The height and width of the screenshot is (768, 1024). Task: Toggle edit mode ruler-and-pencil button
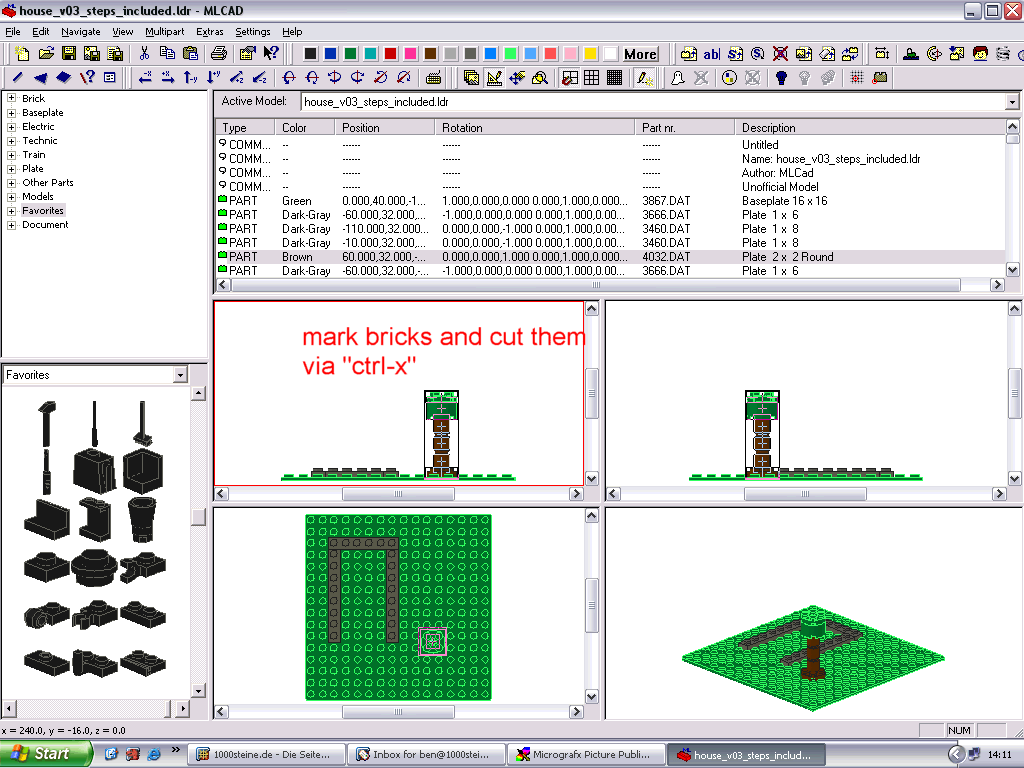point(494,78)
